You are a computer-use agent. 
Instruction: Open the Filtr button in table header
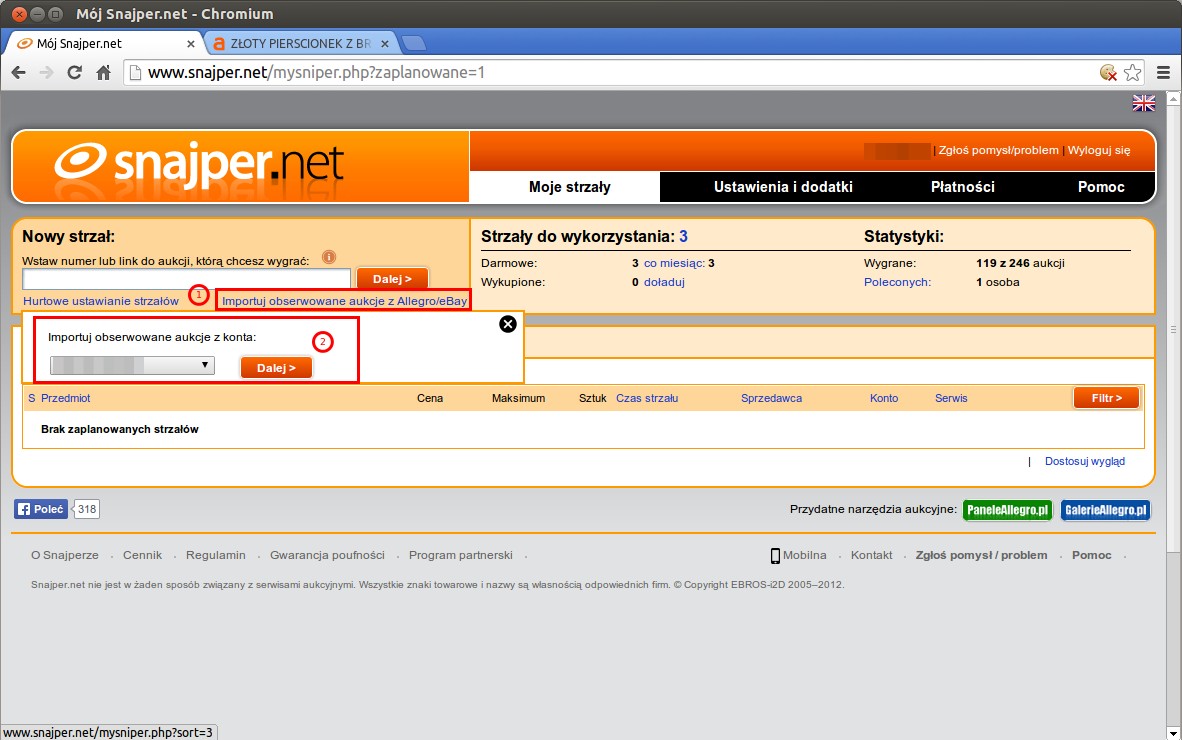(x=1106, y=398)
